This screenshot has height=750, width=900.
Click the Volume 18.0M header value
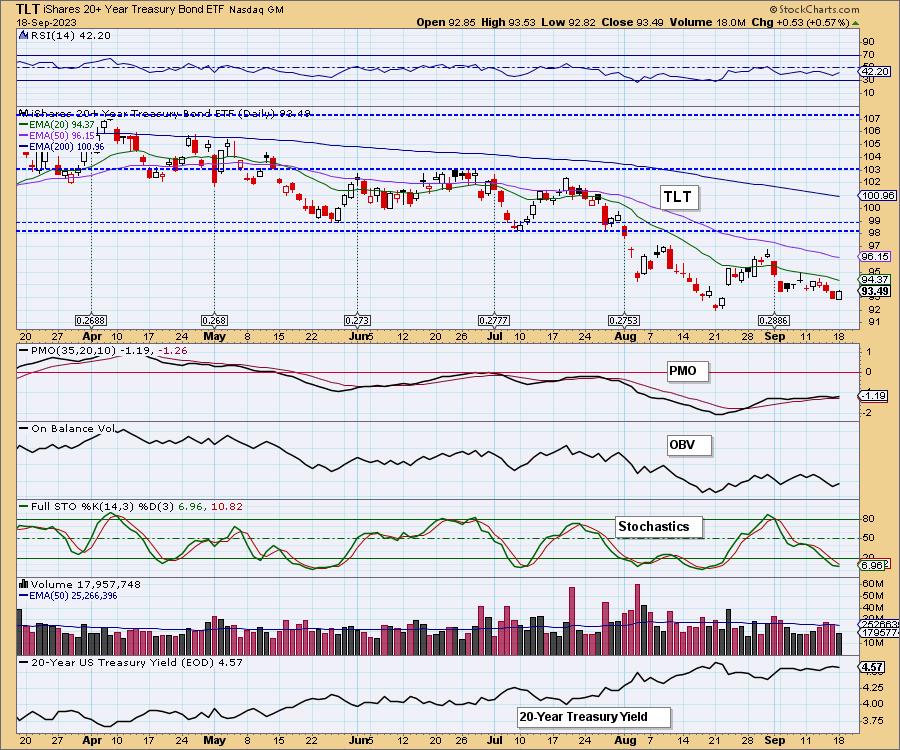(x=707, y=22)
